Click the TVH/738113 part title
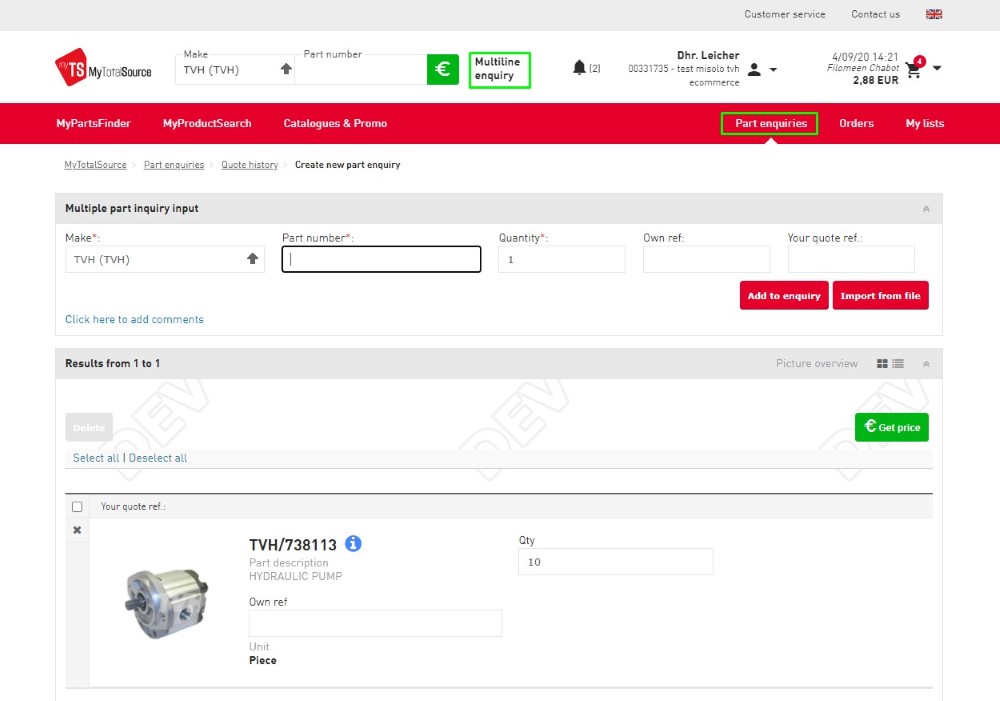The width and height of the screenshot is (1000, 701). point(293,545)
